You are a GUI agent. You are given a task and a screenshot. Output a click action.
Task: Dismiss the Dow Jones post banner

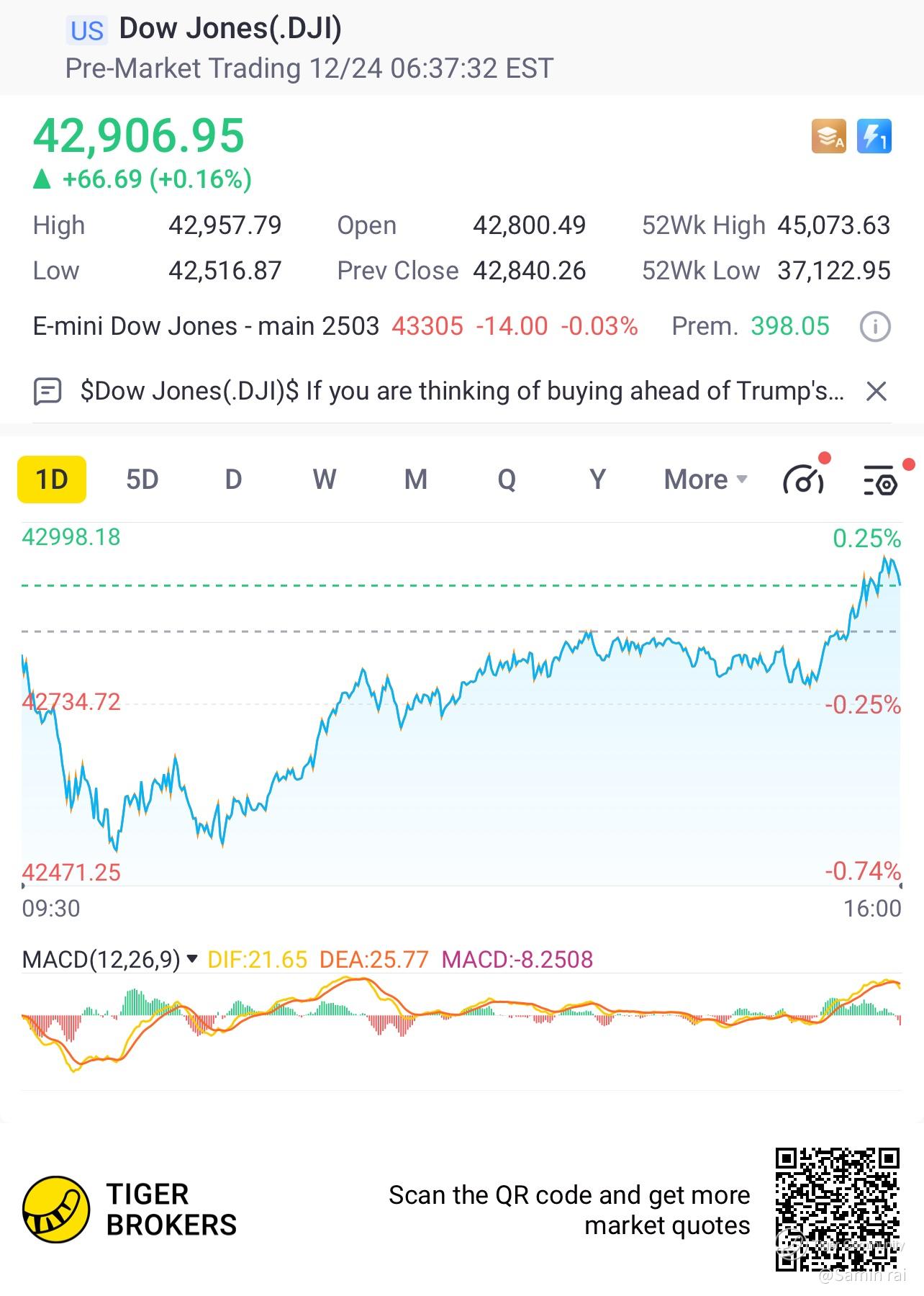876,392
